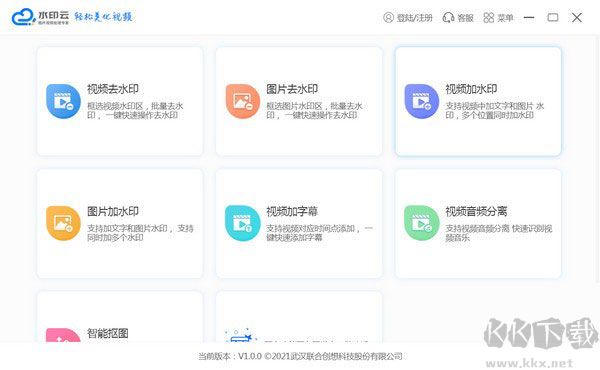Image resolution: width=600 pixels, height=370 pixels.
Task: Open the 视频音频分离 title
Action: (476, 211)
